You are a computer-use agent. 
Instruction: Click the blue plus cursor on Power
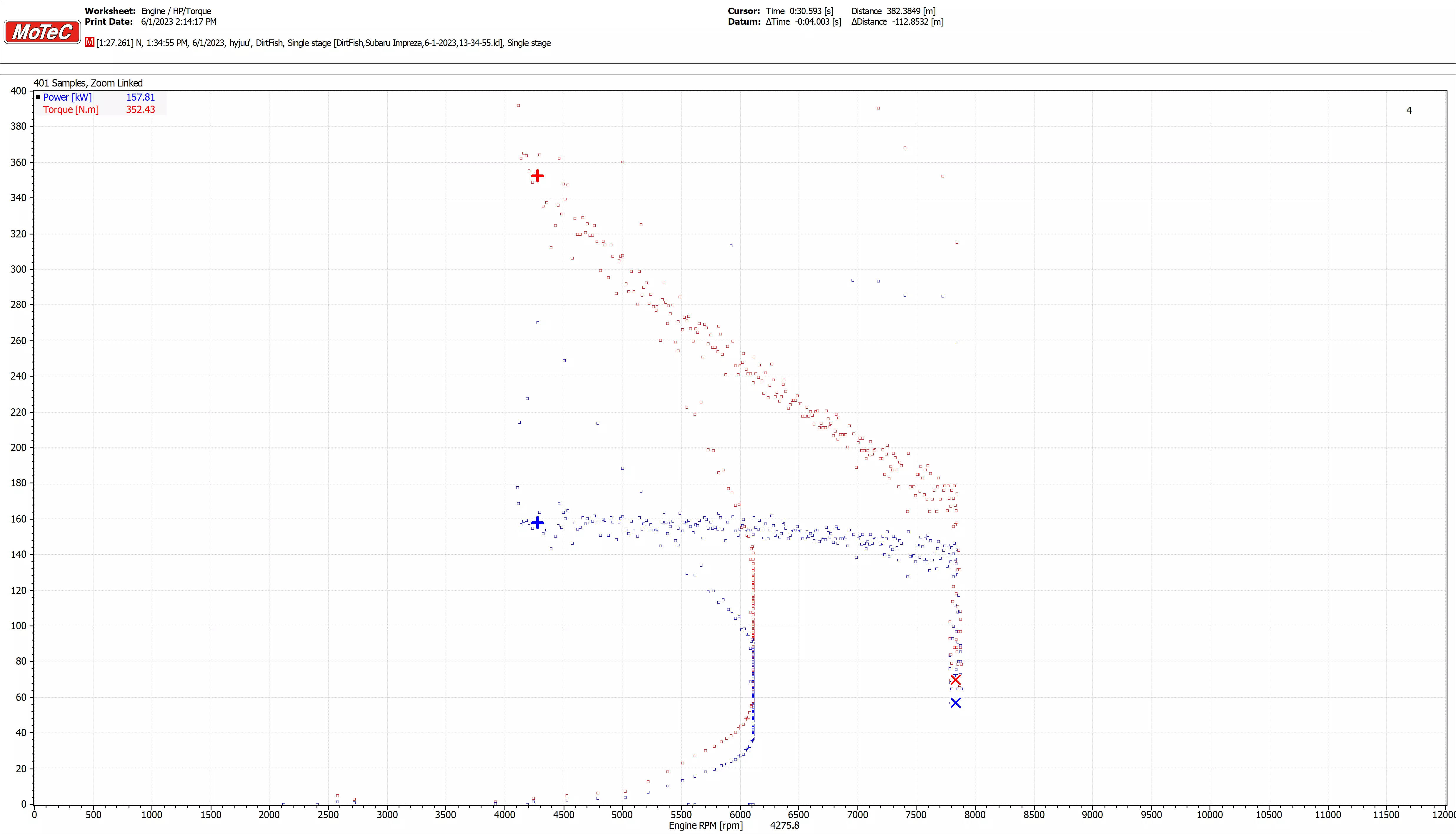click(537, 523)
